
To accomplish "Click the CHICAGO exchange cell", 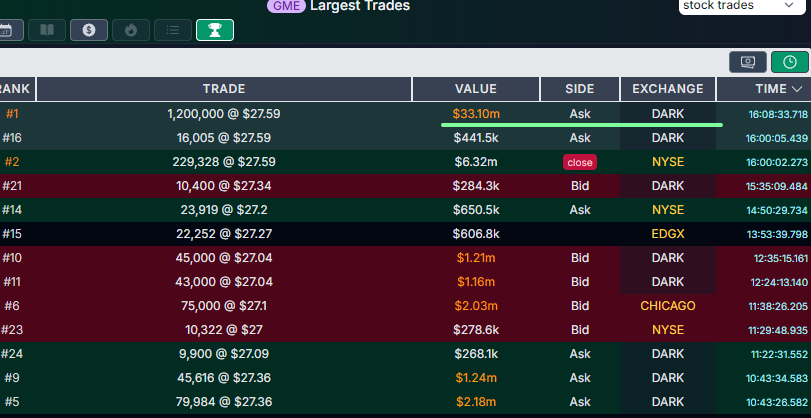I will pyautogui.click(x=668, y=306).
